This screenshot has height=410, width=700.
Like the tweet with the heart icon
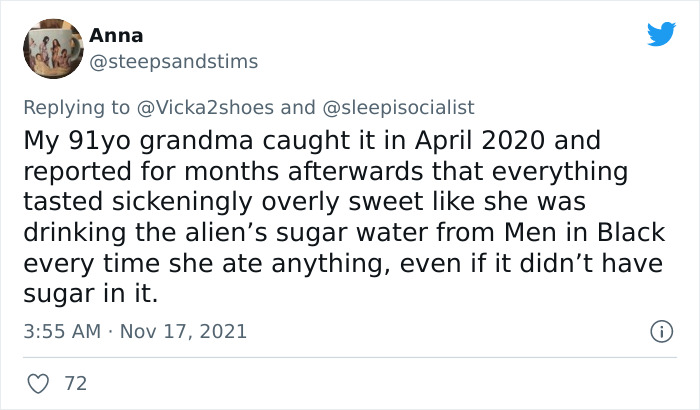coord(40,382)
